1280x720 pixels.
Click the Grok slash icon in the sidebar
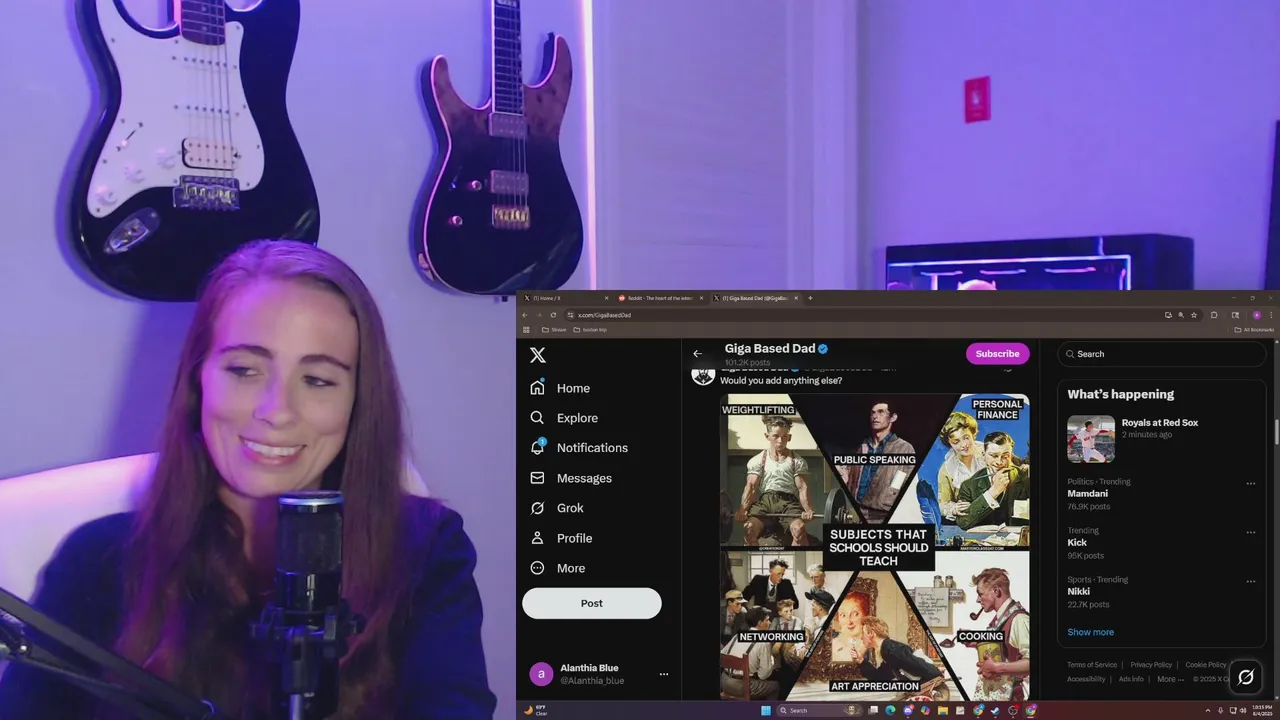537,508
